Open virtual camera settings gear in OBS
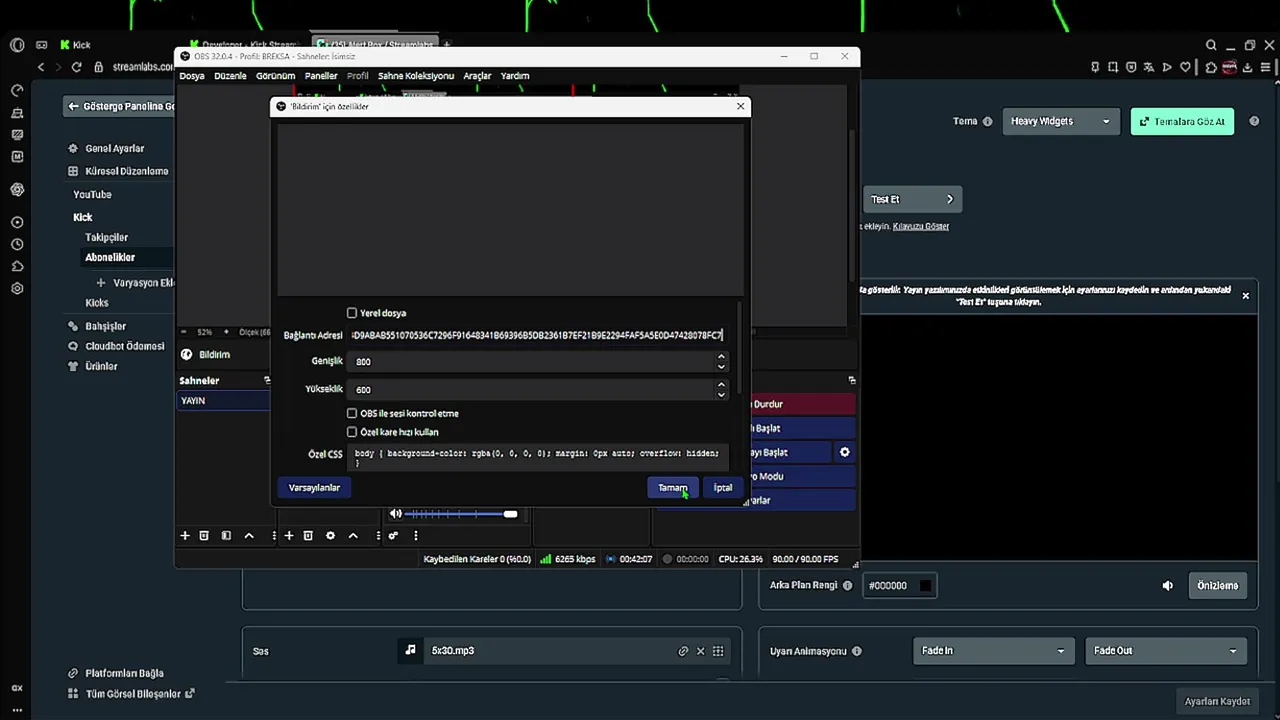Screen dimensions: 1280x720 click(845, 452)
